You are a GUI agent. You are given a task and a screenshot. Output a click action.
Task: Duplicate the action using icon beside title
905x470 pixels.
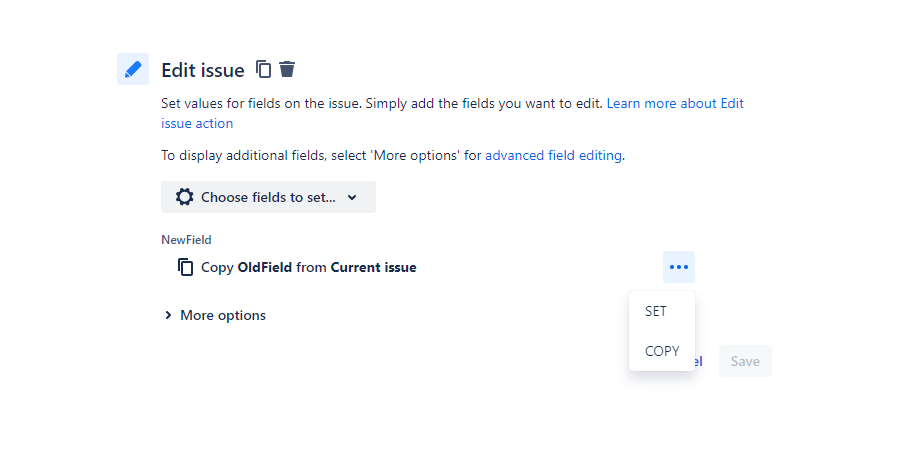(x=263, y=69)
